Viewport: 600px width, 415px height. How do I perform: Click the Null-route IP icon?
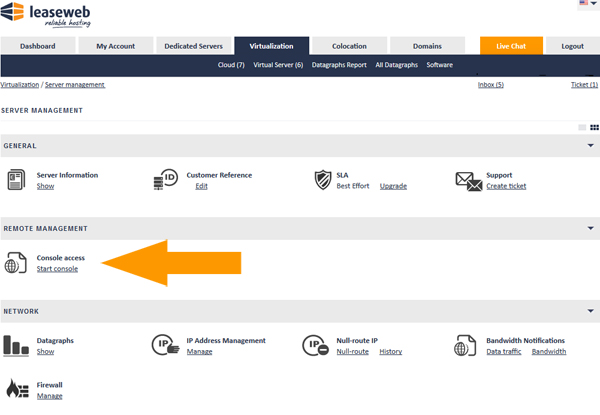[316, 346]
